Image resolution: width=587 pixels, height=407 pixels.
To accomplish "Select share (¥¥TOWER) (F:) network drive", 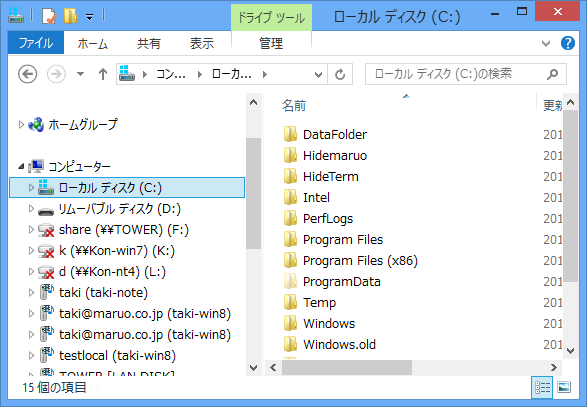I will [x=124, y=230].
